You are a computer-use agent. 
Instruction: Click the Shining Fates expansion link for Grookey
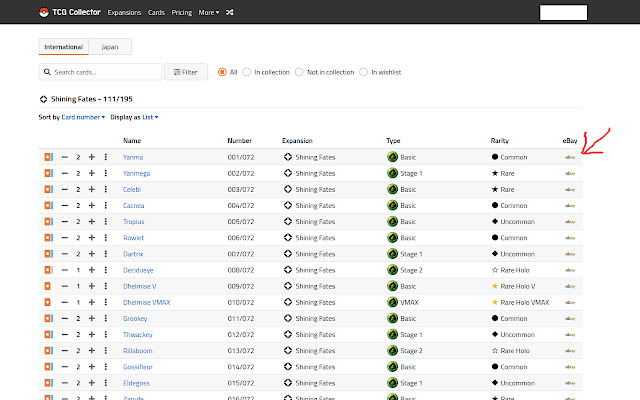click(315, 318)
